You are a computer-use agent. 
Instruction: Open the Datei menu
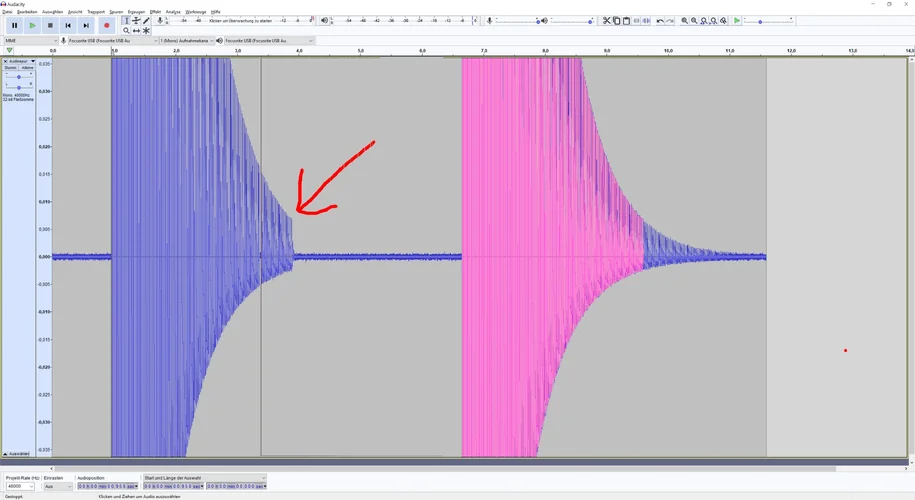7,12
